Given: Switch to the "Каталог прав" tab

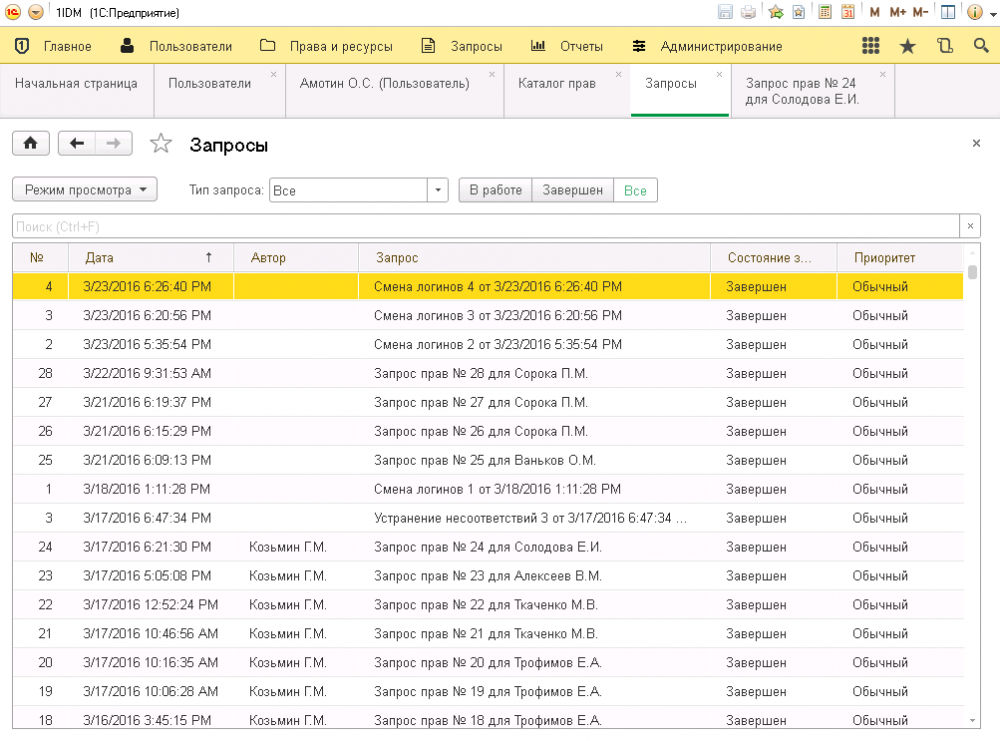Looking at the screenshot, I should click(557, 84).
